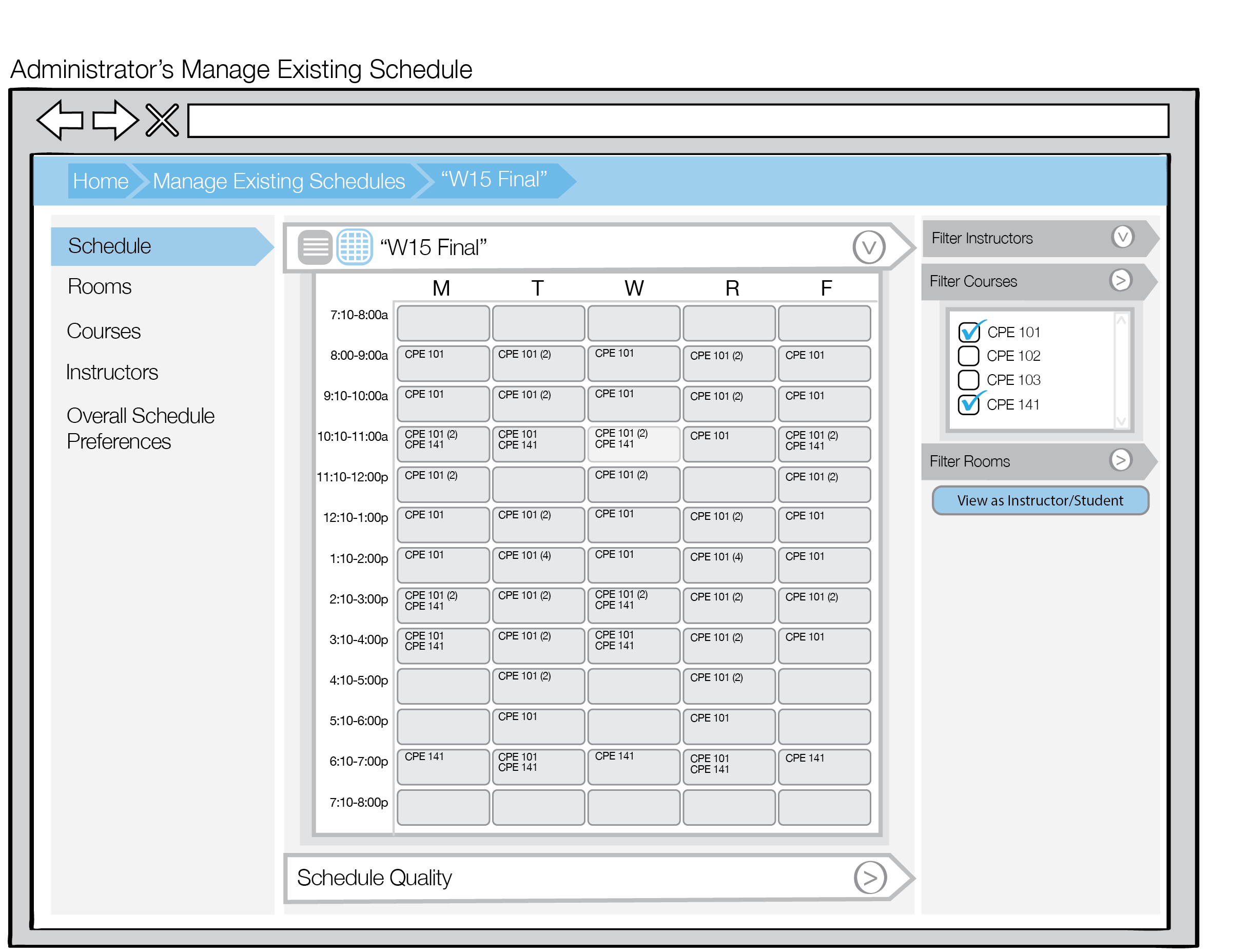Click course list scroll up arrow

(x=1121, y=320)
